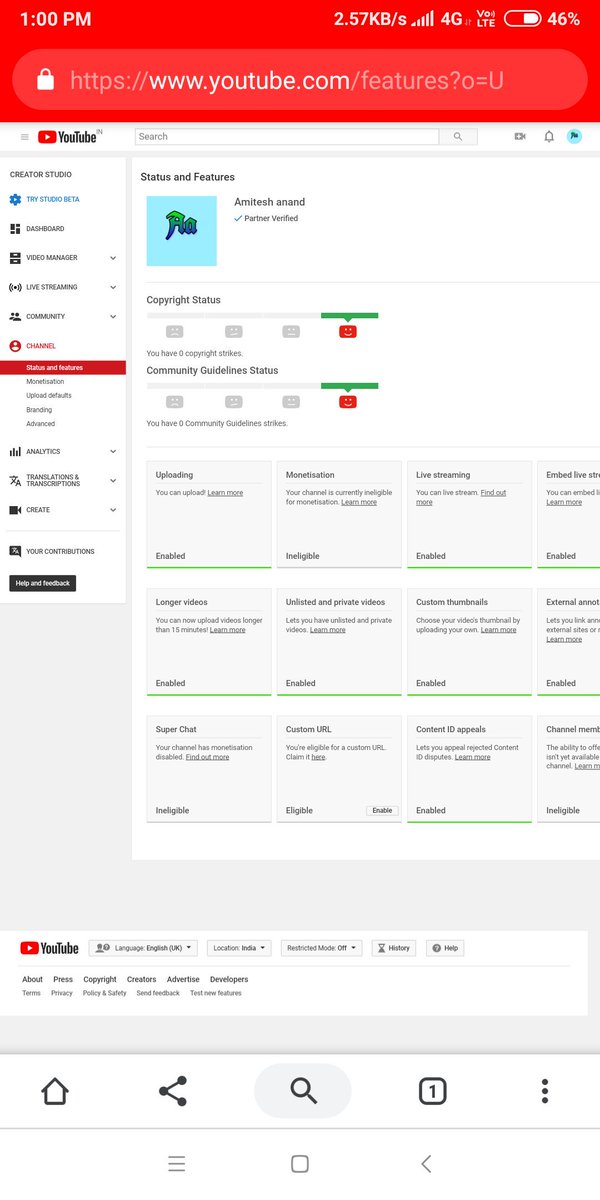Viewport: 600px width, 1200px height.
Task: Click 'here' link in Custom URL card
Action: point(318,757)
